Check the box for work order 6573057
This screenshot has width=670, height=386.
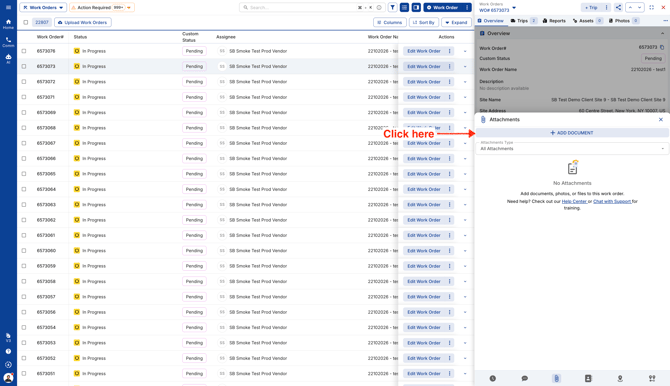pyautogui.click(x=24, y=297)
